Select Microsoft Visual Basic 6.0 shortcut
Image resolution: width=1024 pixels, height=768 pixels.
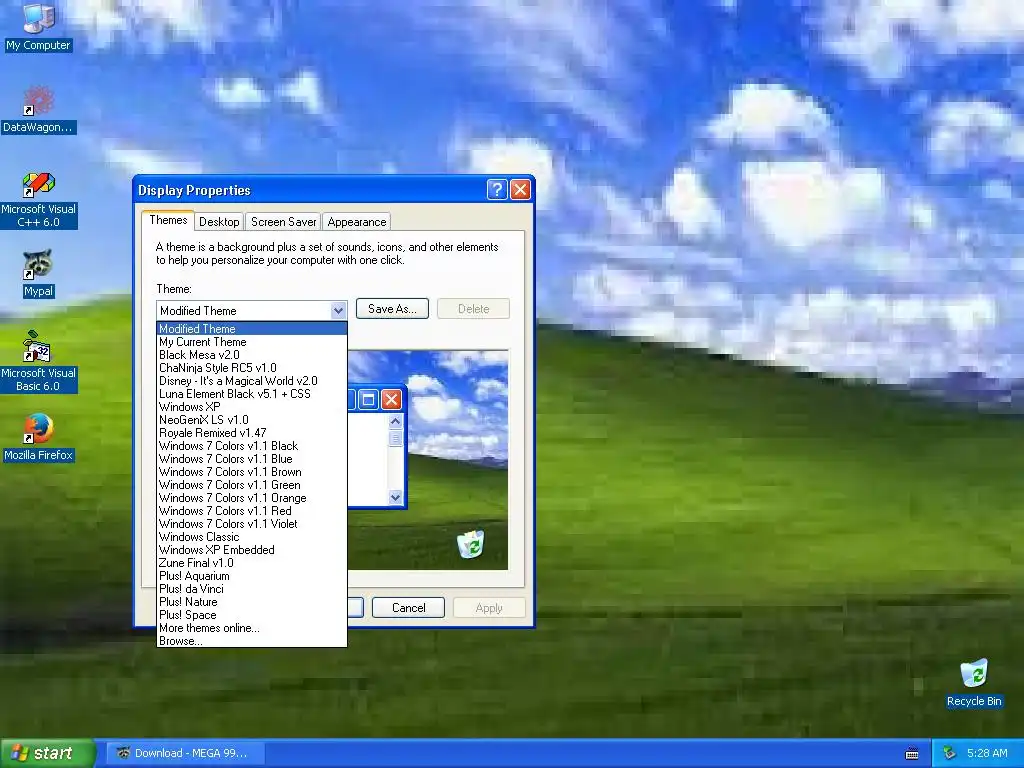click(39, 362)
